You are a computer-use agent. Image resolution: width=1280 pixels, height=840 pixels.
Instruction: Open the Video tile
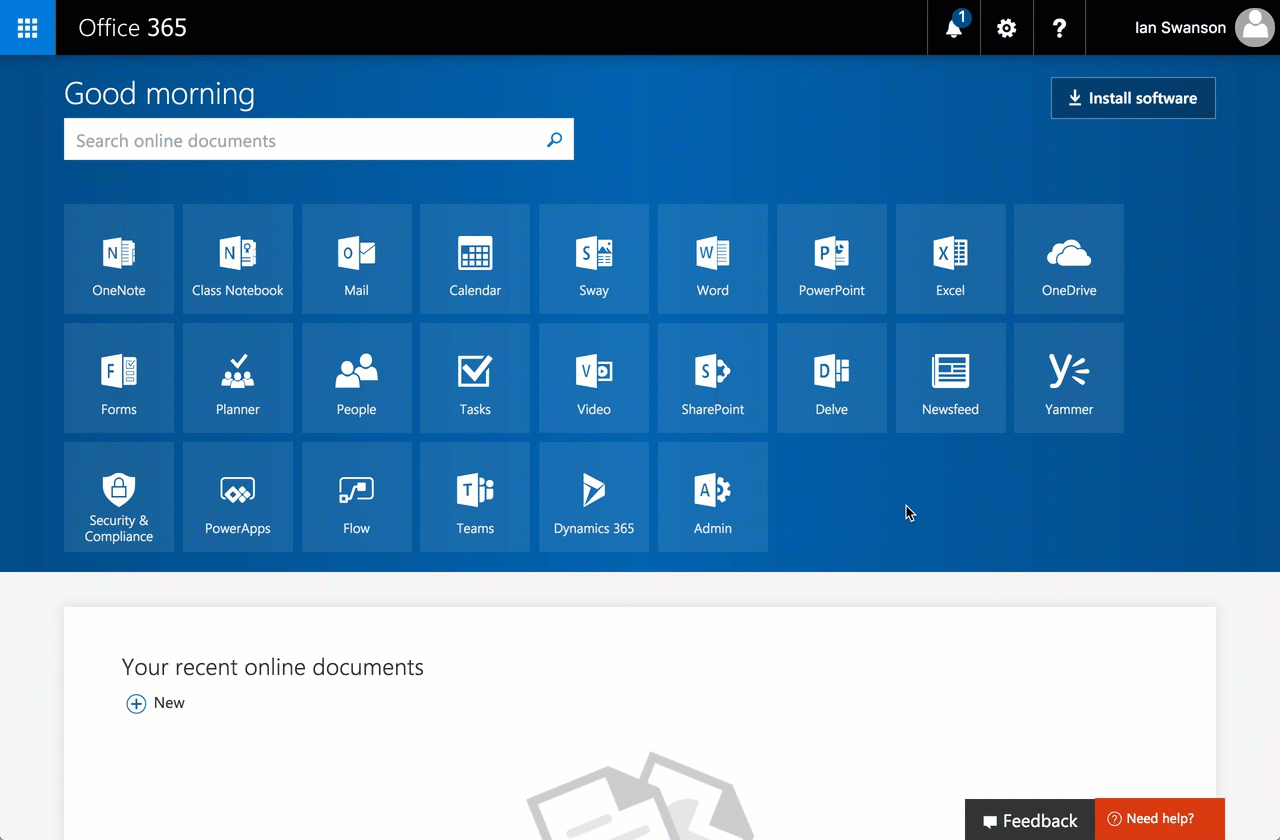594,378
